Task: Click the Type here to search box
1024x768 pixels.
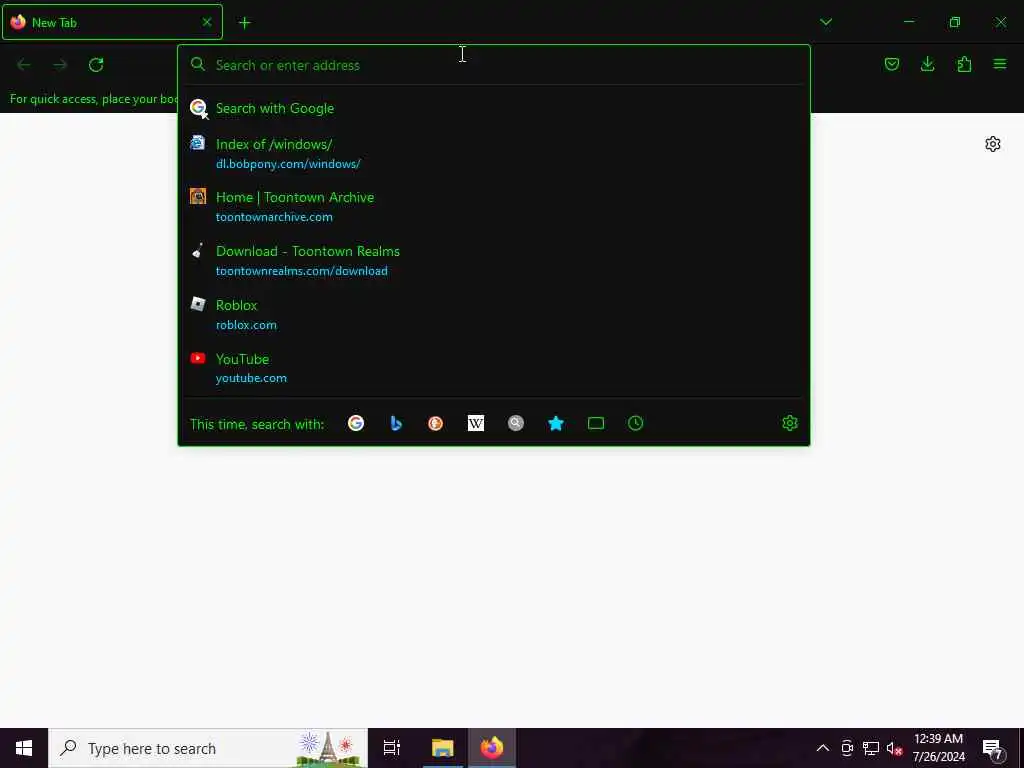Action: click(x=208, y=748)
